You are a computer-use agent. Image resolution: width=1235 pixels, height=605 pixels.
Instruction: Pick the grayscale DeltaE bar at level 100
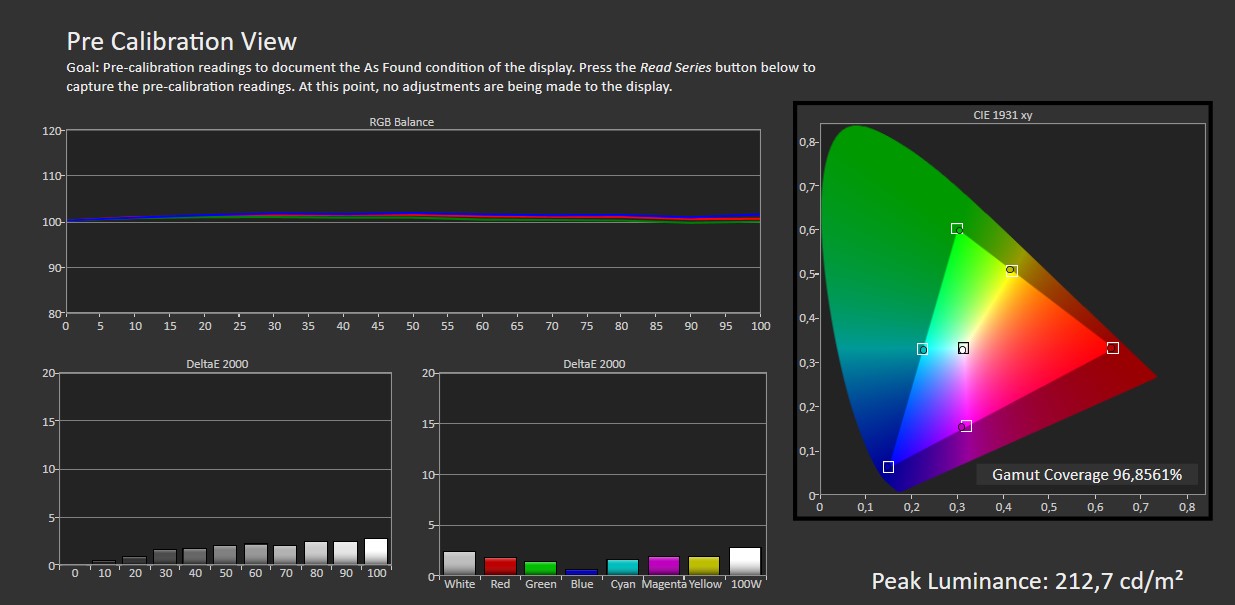(376, 552)
